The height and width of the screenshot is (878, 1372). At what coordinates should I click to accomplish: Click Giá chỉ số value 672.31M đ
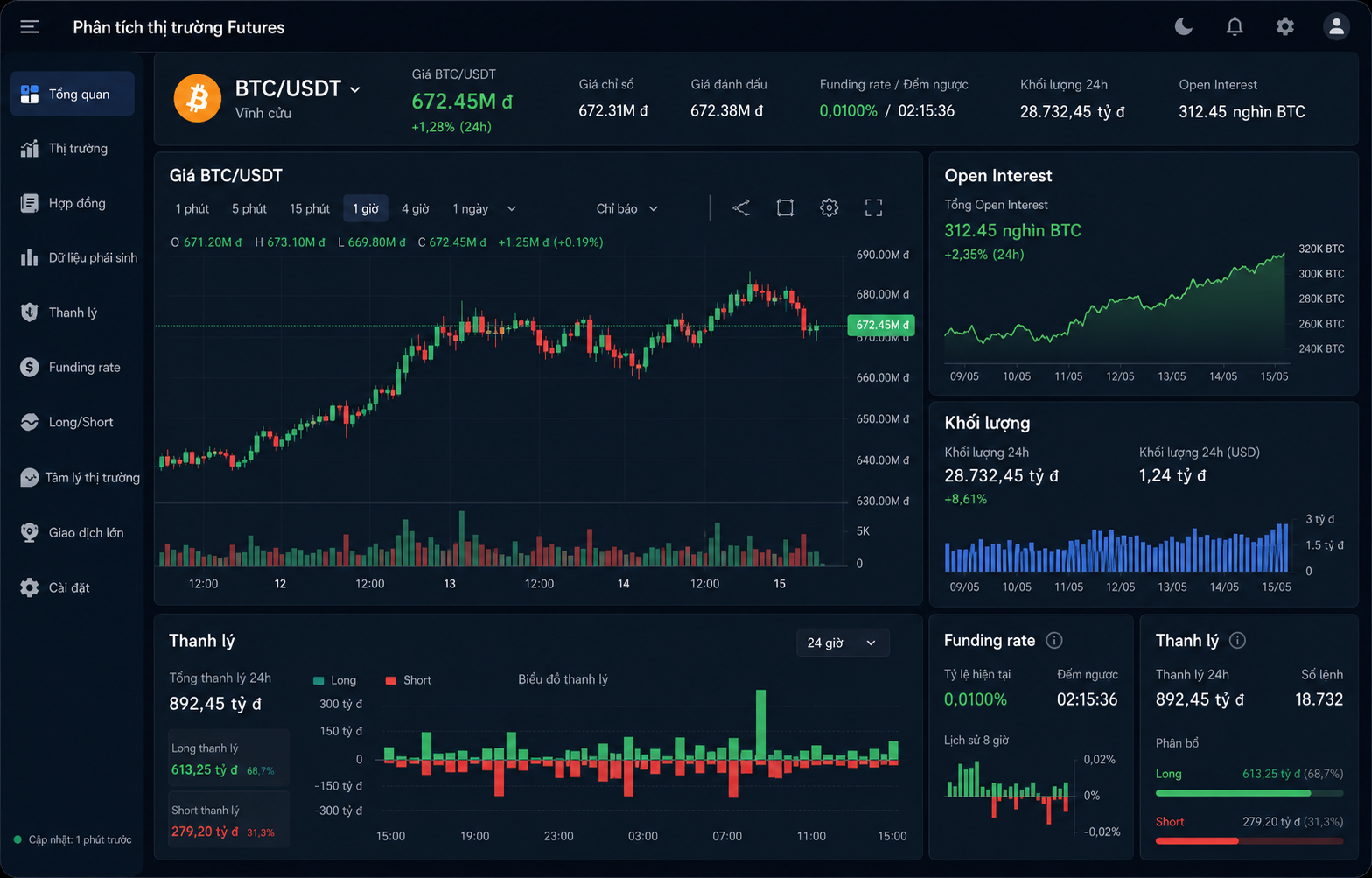click(x=612, y=111)
